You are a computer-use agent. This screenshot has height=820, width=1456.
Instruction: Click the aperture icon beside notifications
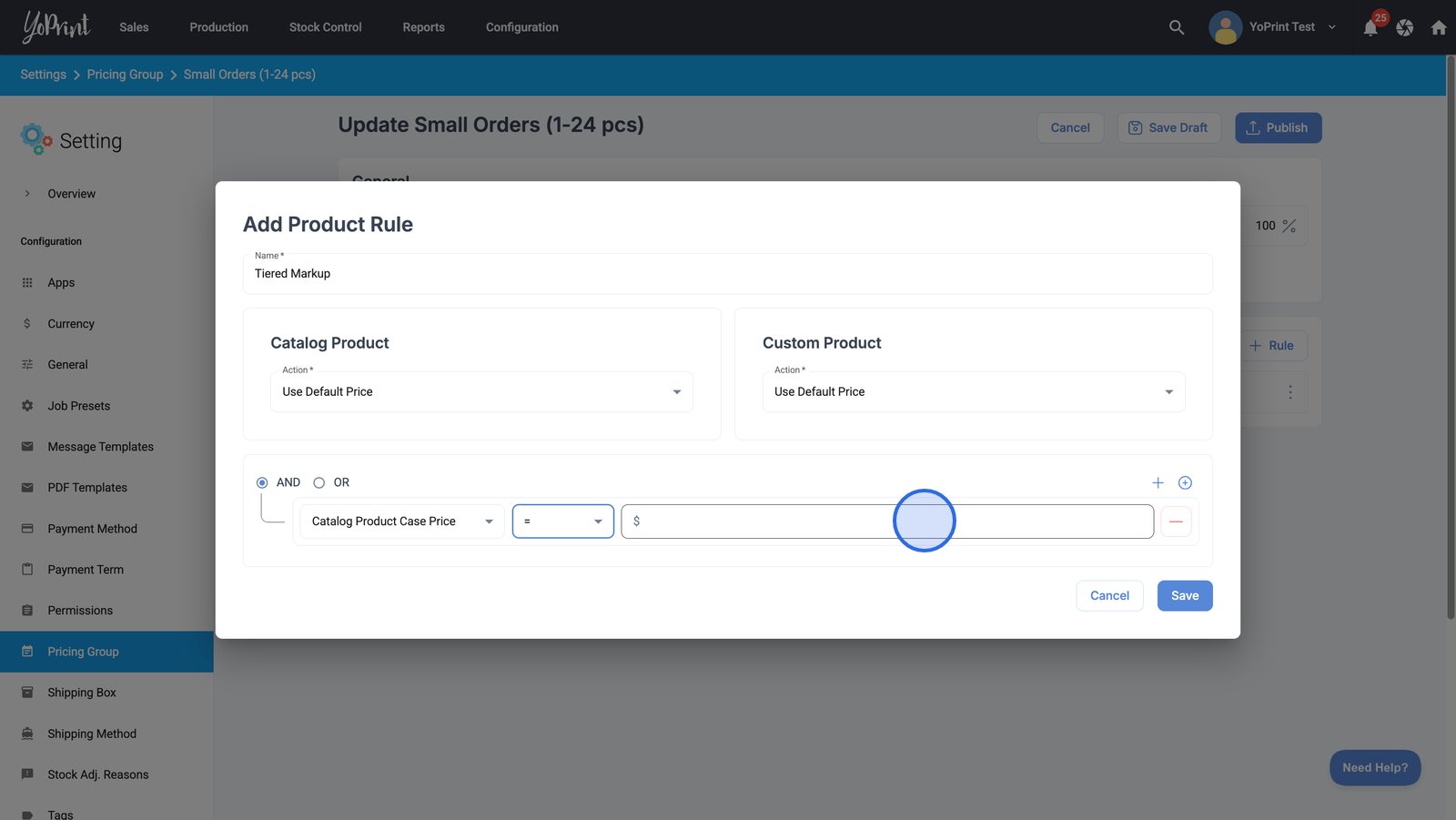pyautogui.click(x=1404, y=28)
